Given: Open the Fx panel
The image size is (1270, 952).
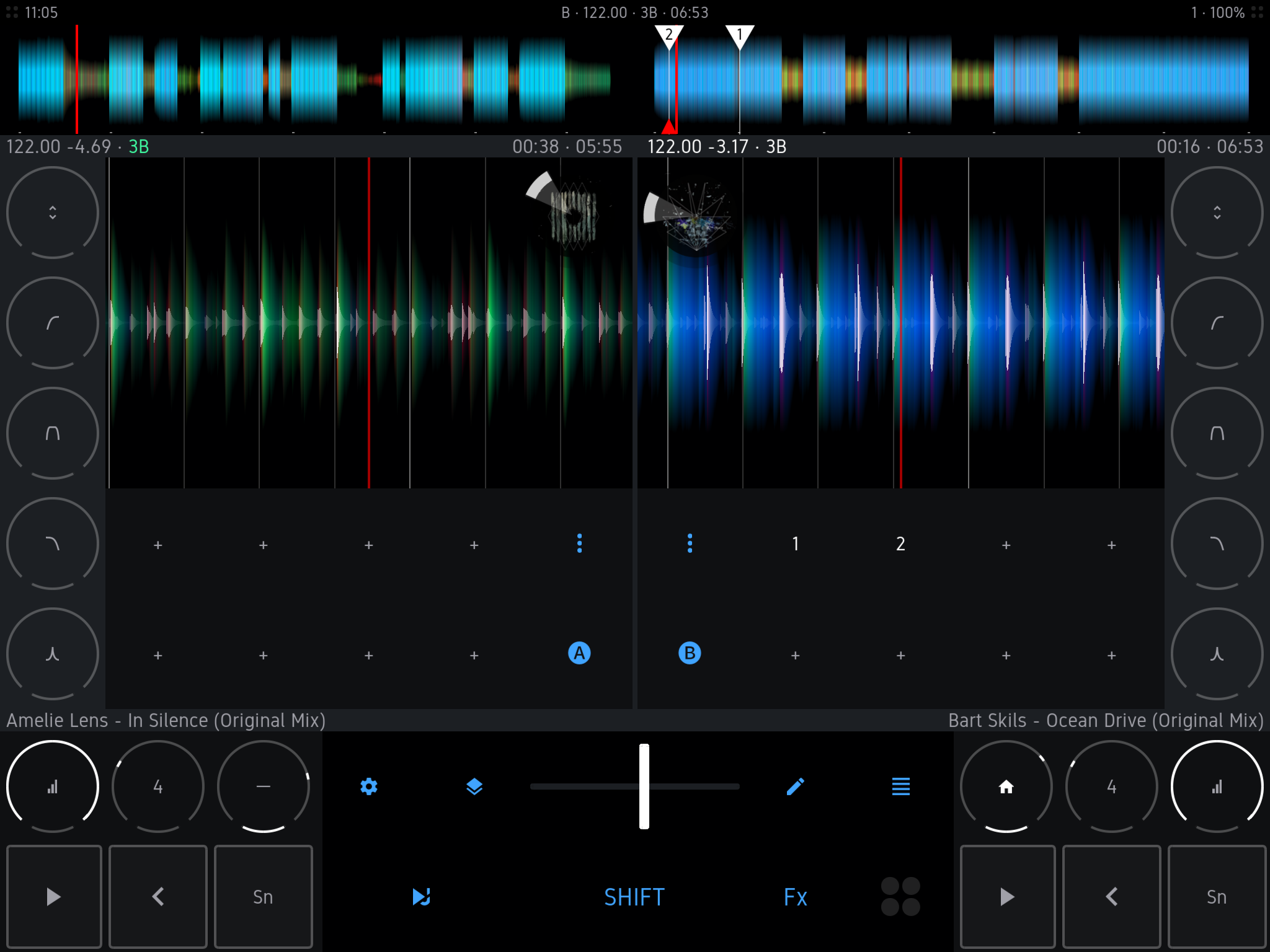Looking at the screenshot, I should [795, 897].
